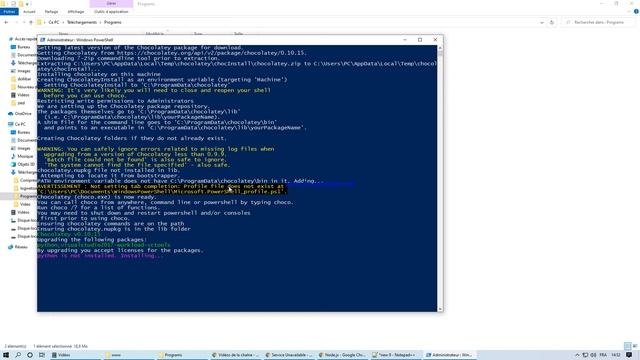
Task: Click the Rechercher dans Programs search box
Action: click(x=599, y=22)
